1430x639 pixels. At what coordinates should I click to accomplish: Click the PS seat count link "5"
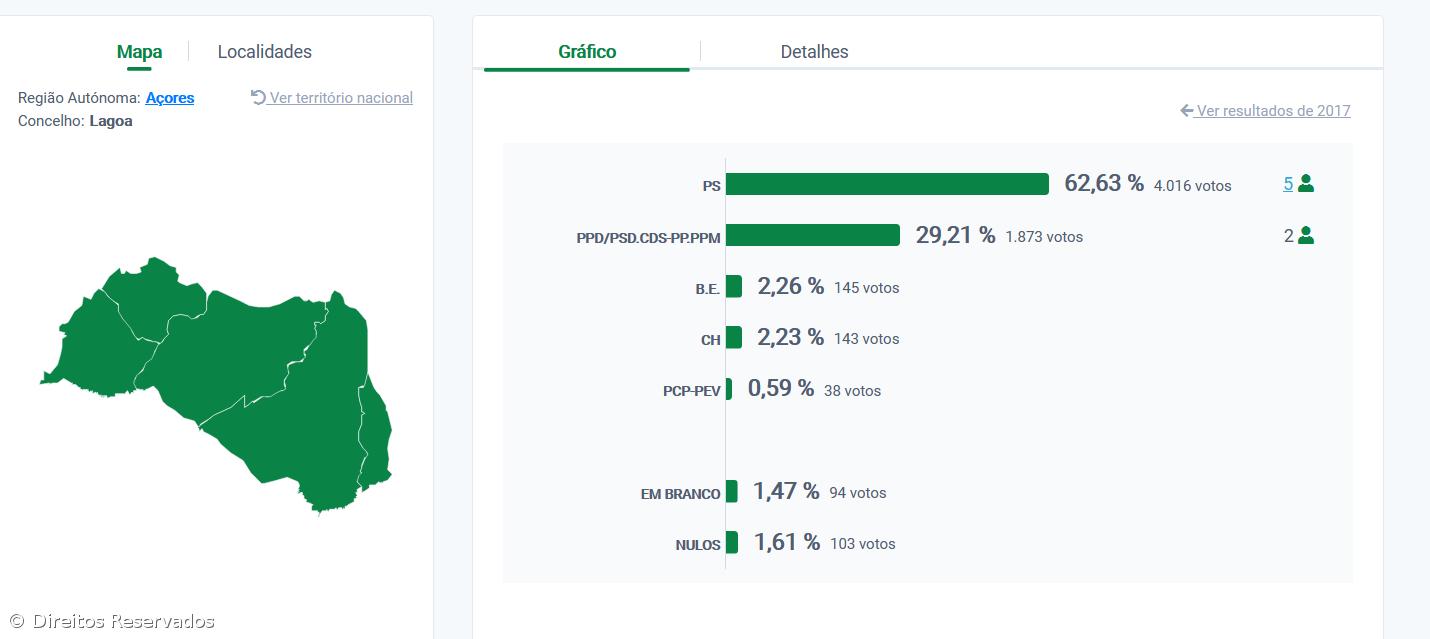click(1288, 184)
